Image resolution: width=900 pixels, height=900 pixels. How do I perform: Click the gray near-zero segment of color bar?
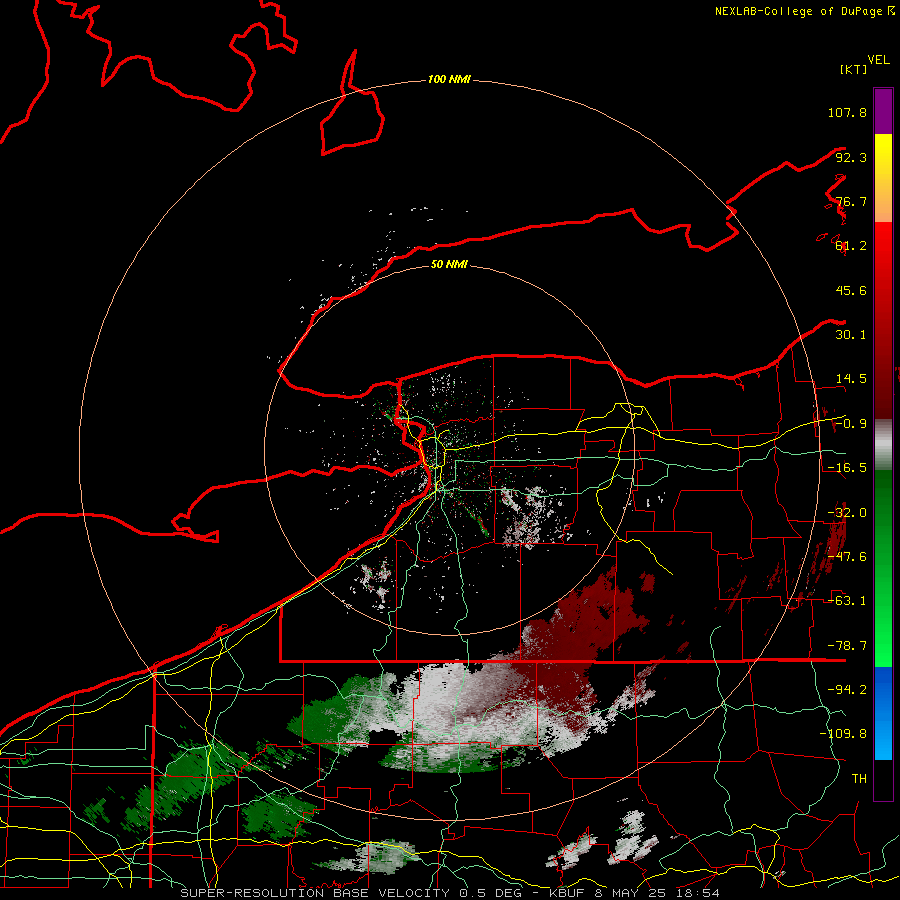click(883, 445)
